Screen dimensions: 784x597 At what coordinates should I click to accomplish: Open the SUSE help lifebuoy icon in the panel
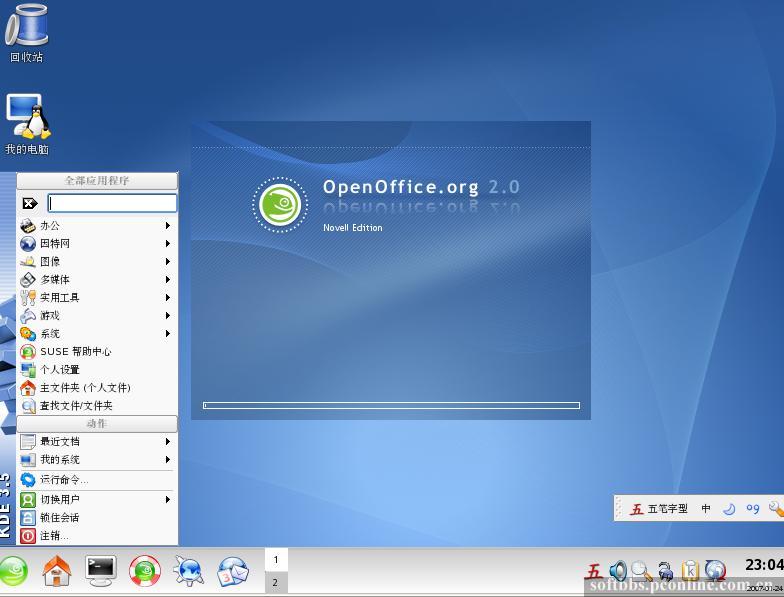tap(144, 570)
